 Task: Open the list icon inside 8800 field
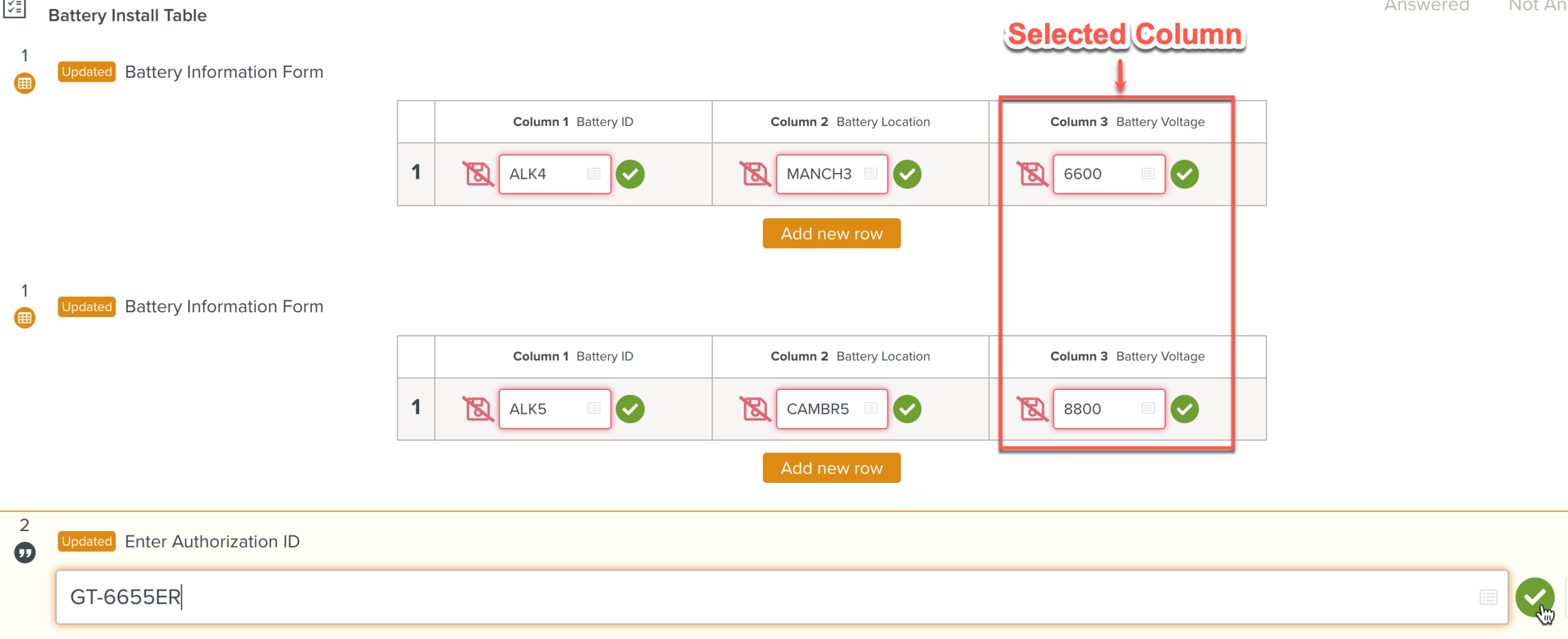point(1148,409)
